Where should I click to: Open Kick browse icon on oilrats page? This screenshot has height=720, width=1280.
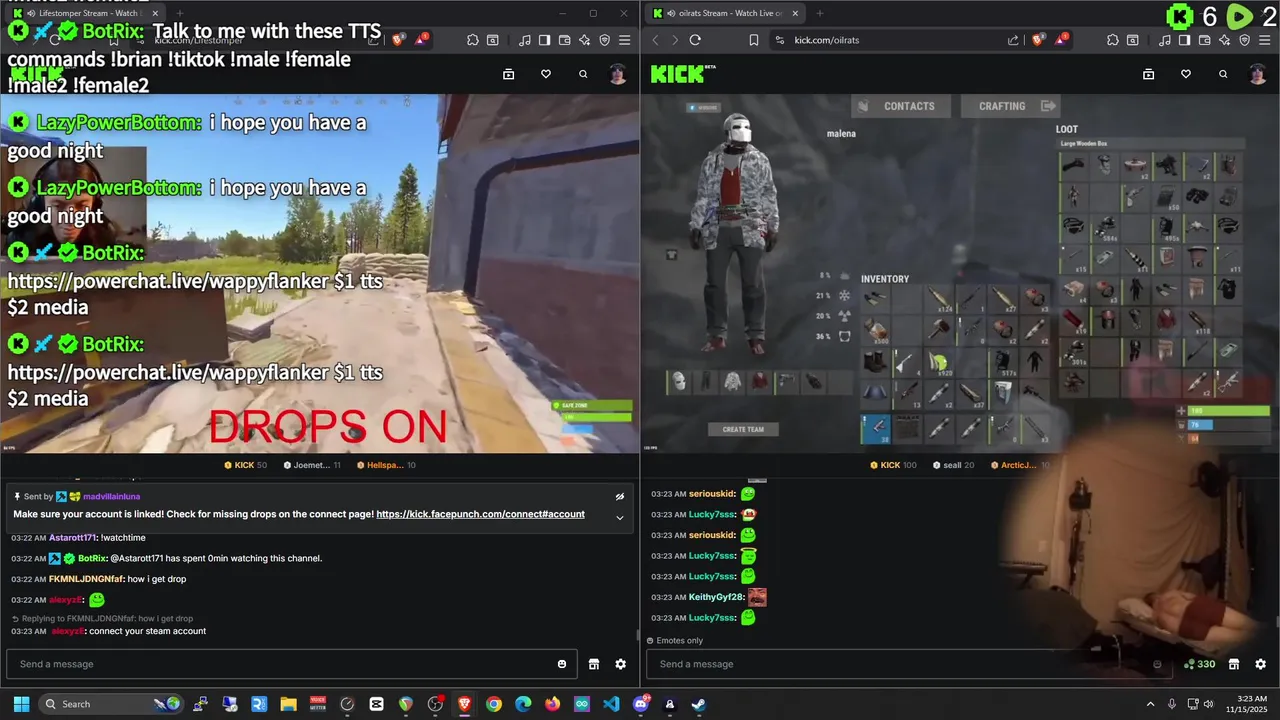pos(1148,74)
